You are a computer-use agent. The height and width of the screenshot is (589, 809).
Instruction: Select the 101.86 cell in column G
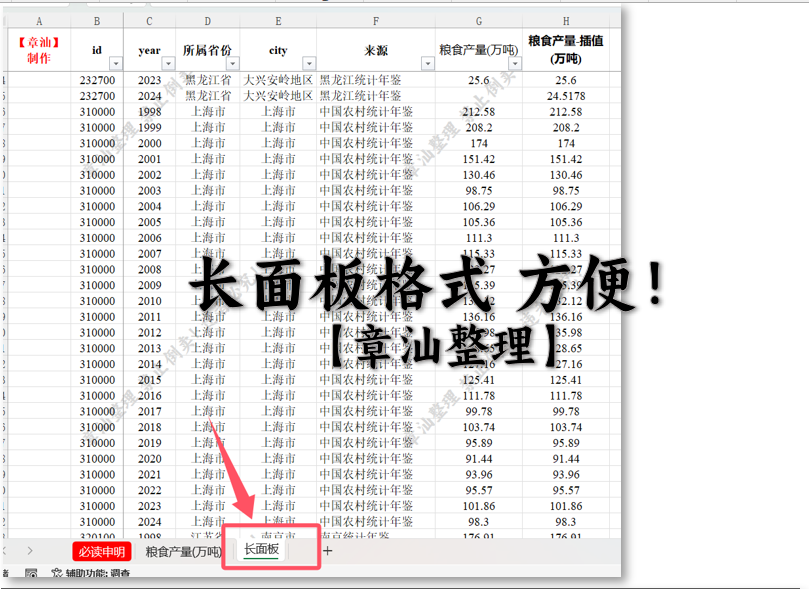[x=479, y=506]
